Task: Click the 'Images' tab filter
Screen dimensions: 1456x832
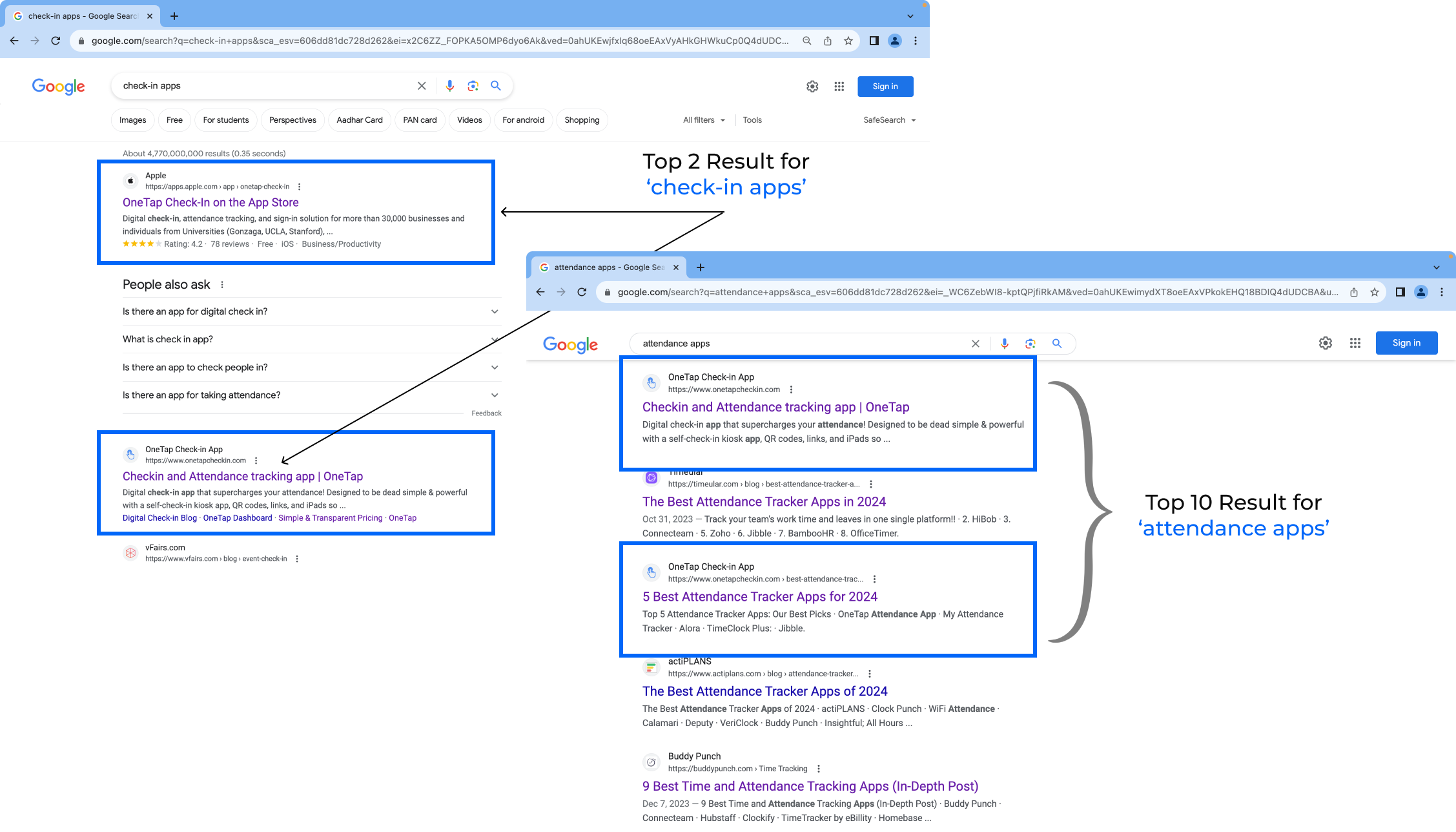Action: point(133,120)
